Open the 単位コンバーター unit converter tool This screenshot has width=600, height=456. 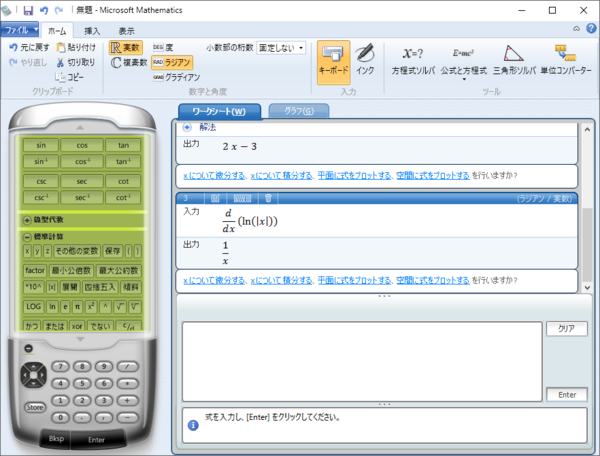566,60
